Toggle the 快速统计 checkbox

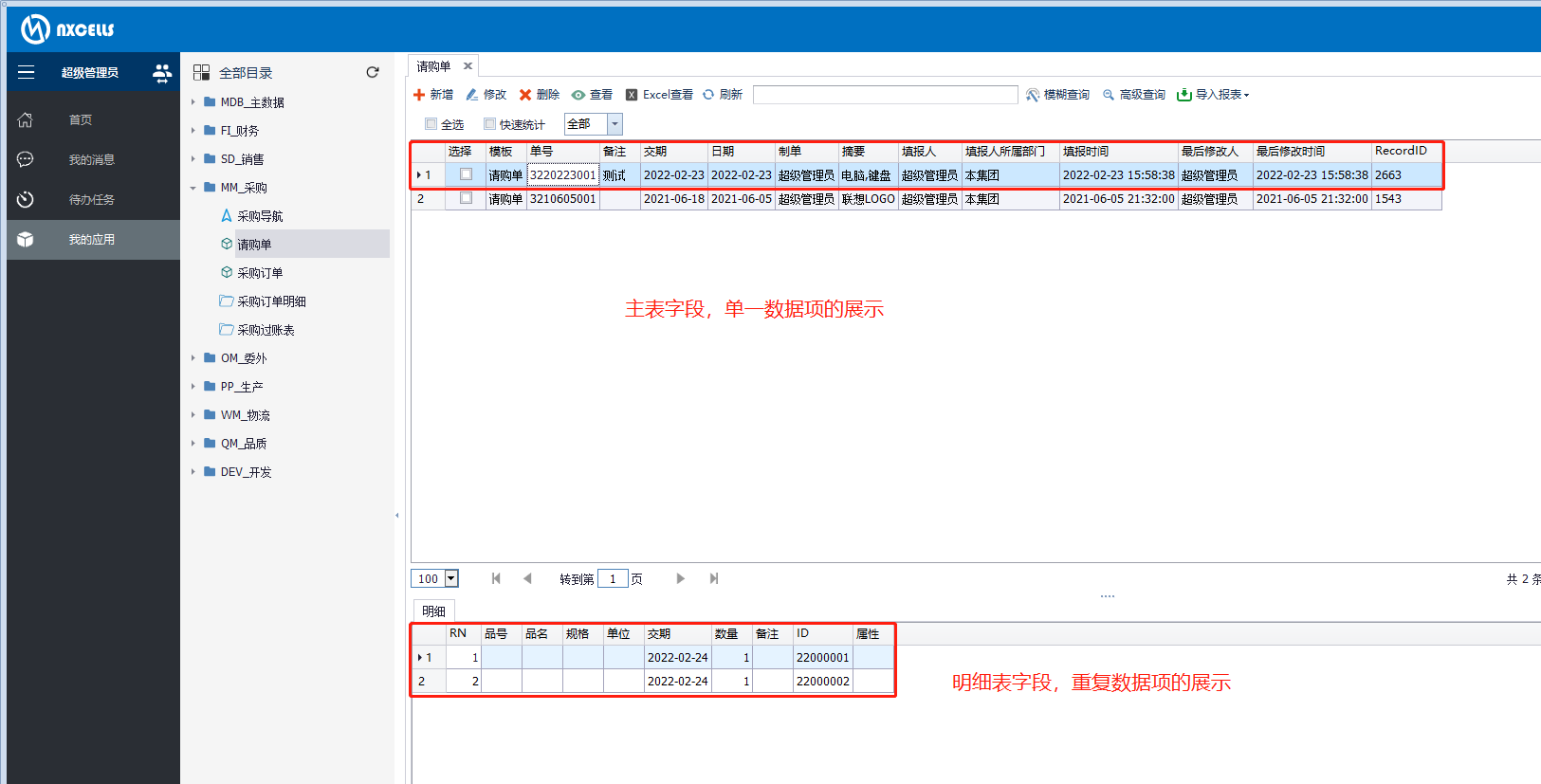tap(490, 124)
